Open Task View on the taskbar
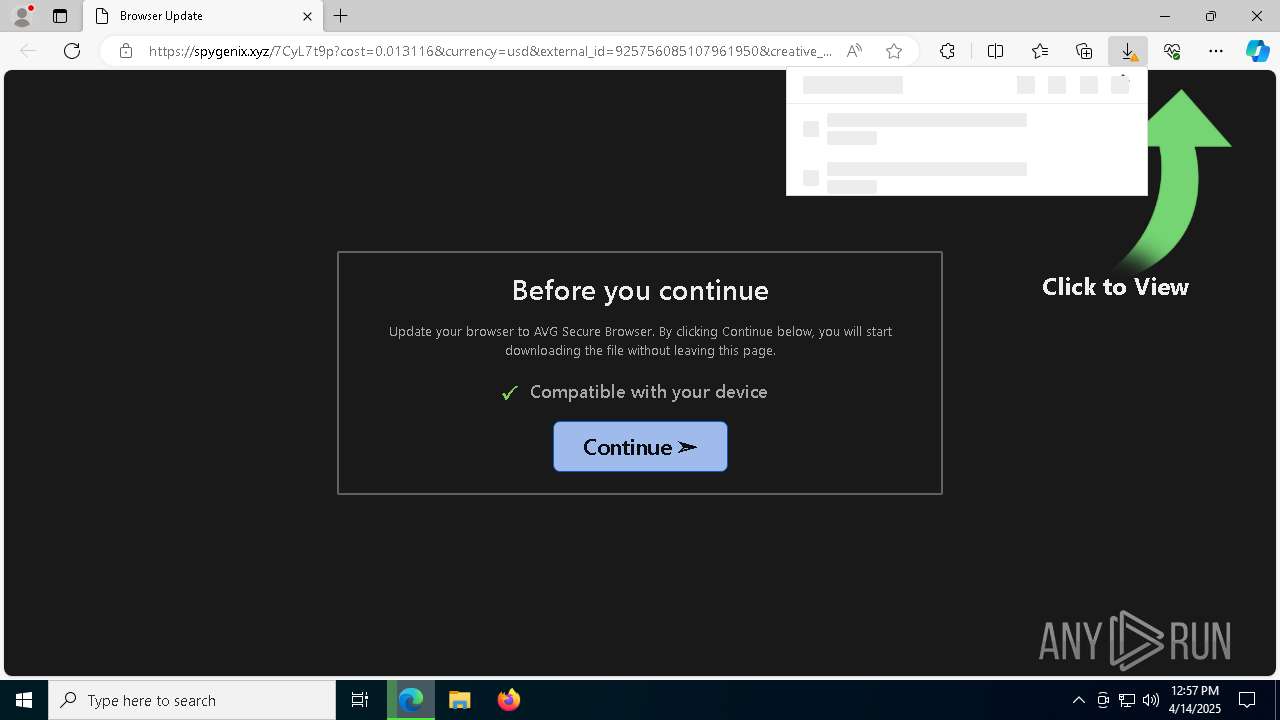The width and height of the screenshot is (1280, 720). tap(360, 700)
